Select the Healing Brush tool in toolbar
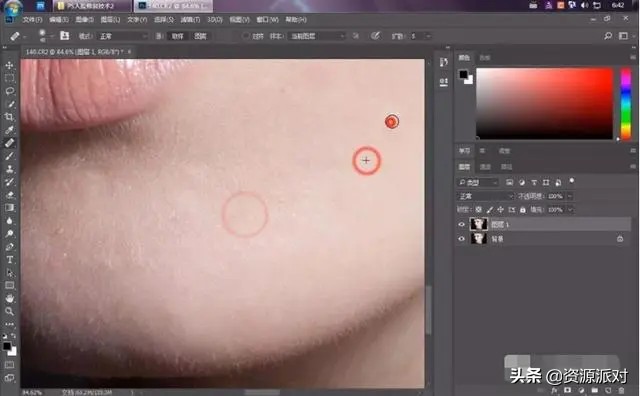The image size is (640, 396). coord(9,143)
